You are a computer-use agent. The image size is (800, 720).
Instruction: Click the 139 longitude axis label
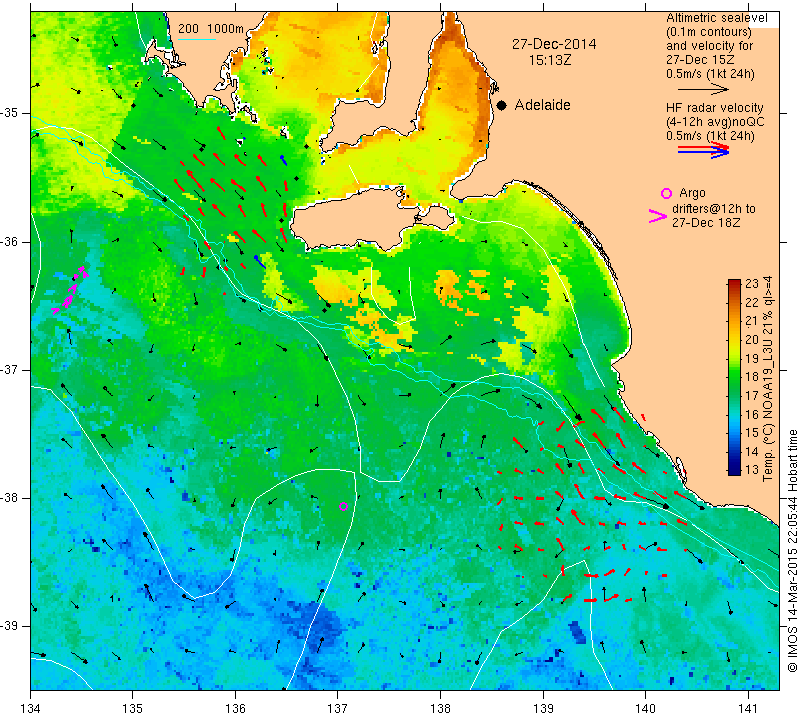[543, 709]
